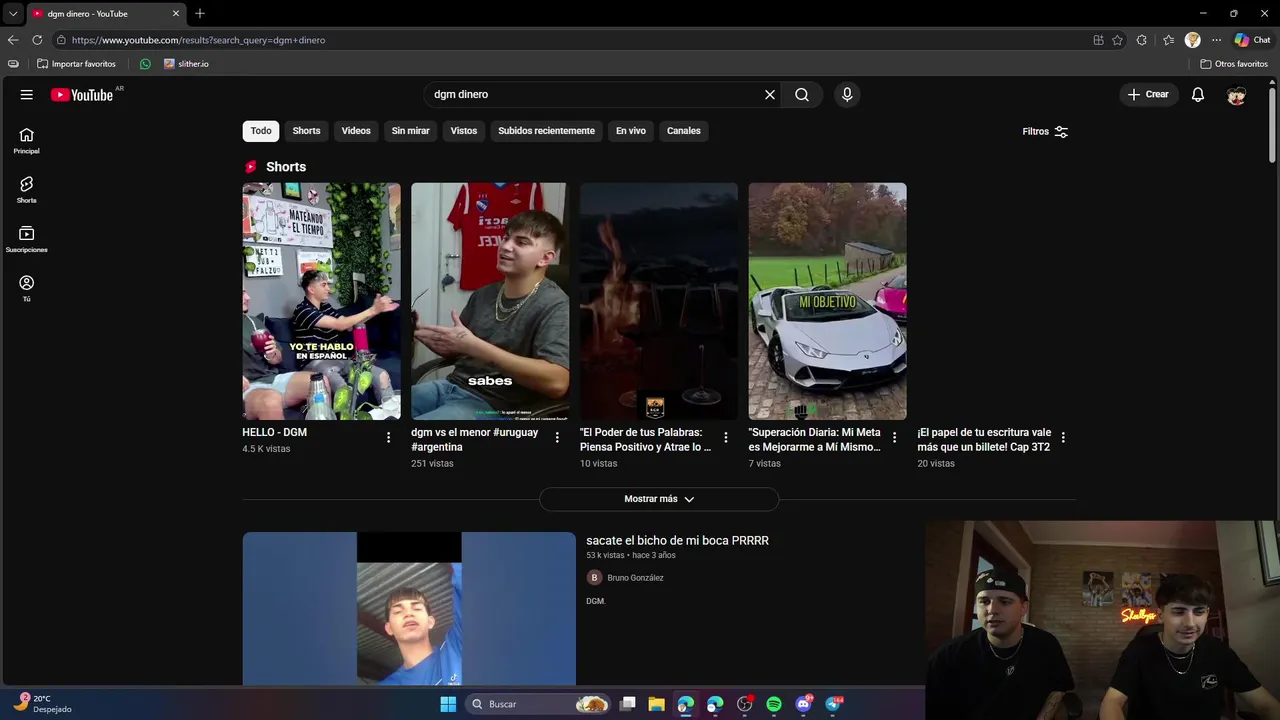Select the Canales filter chip

point(684,131)
